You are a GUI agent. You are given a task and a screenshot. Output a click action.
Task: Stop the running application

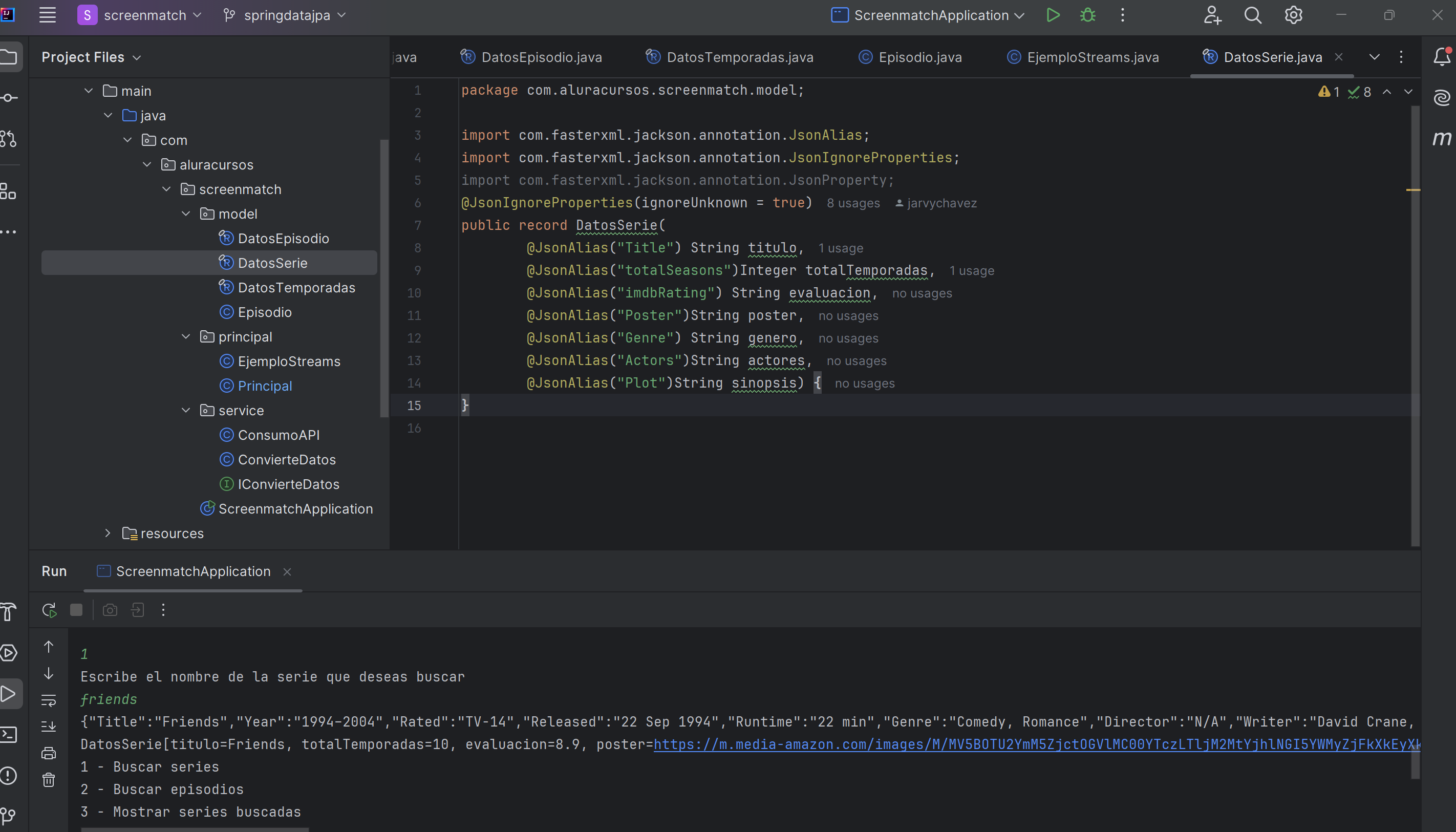pyautogui.click(x=76, y=610)
